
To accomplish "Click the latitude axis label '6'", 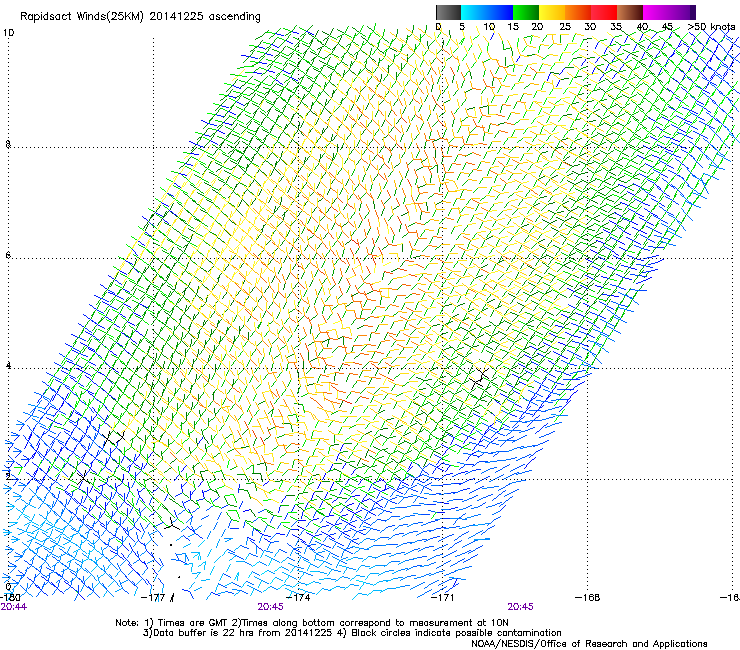I will point(8,255).
